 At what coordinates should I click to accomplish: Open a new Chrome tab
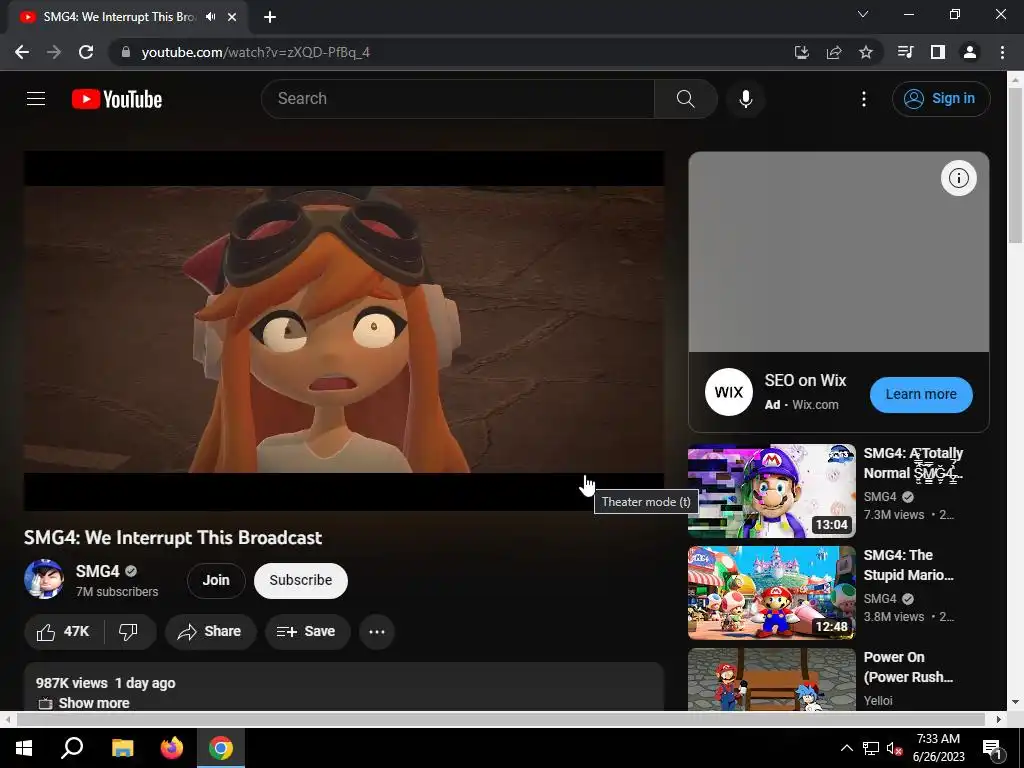coord(270,17)
